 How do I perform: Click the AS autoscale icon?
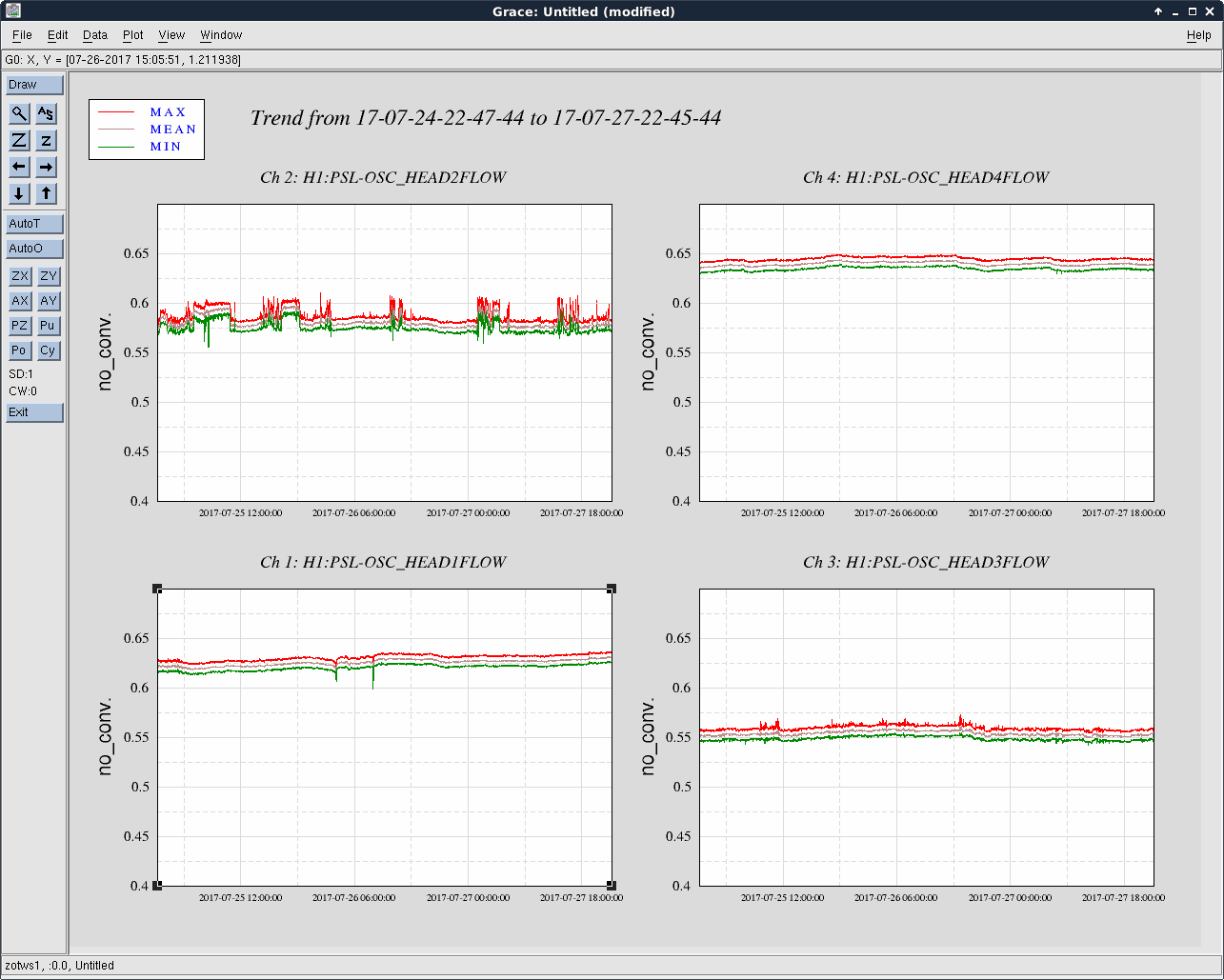click(x=46, y=114)
